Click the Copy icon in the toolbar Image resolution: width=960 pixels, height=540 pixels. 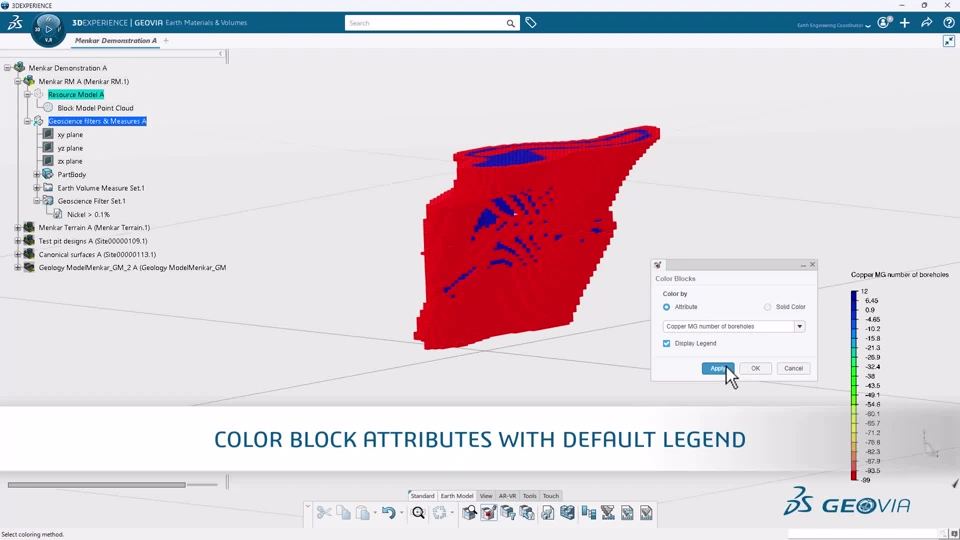coord(343,512)
